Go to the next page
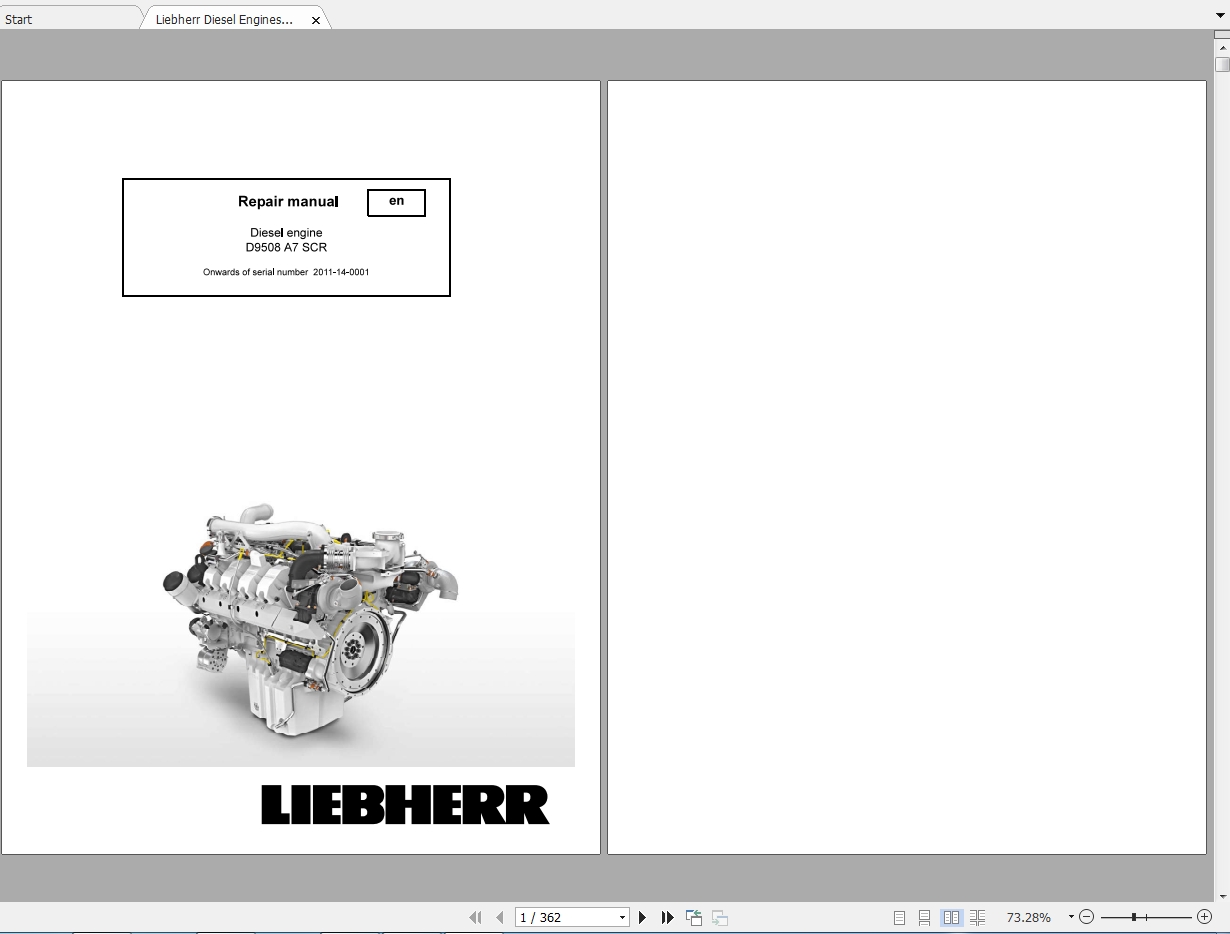 [642, 917]
